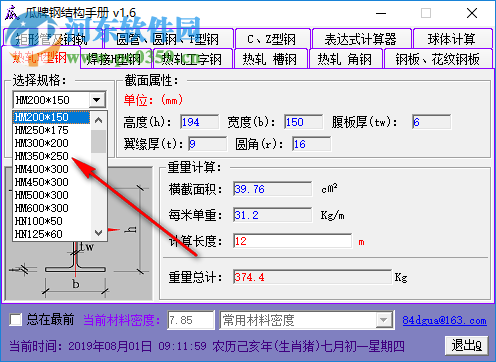Choose HM300*200 in the spec list
The image size is (496, 362).
[x=52, y=143]
